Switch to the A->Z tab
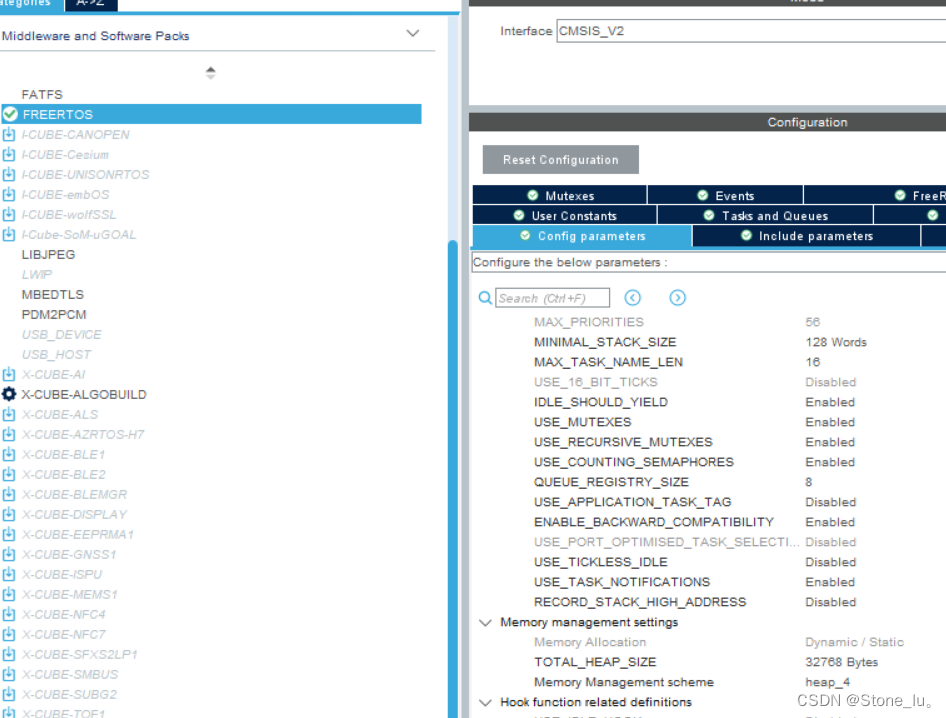 (90, 4)
